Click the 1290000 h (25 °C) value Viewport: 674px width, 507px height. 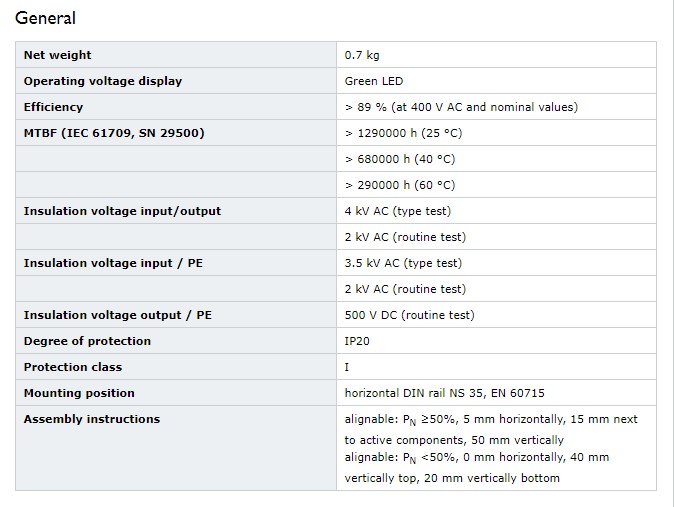(403, 133)
